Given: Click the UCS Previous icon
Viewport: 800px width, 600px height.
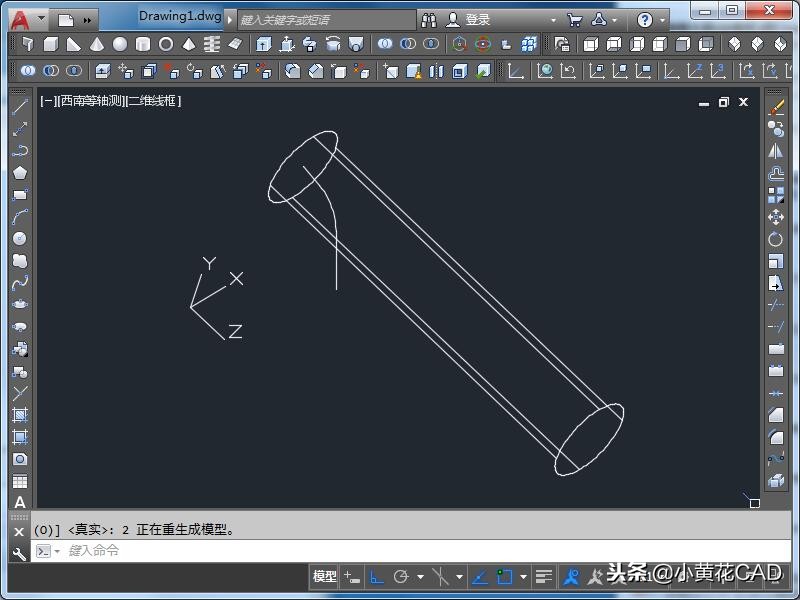Looking at the screenshot, I should [568, 71].
